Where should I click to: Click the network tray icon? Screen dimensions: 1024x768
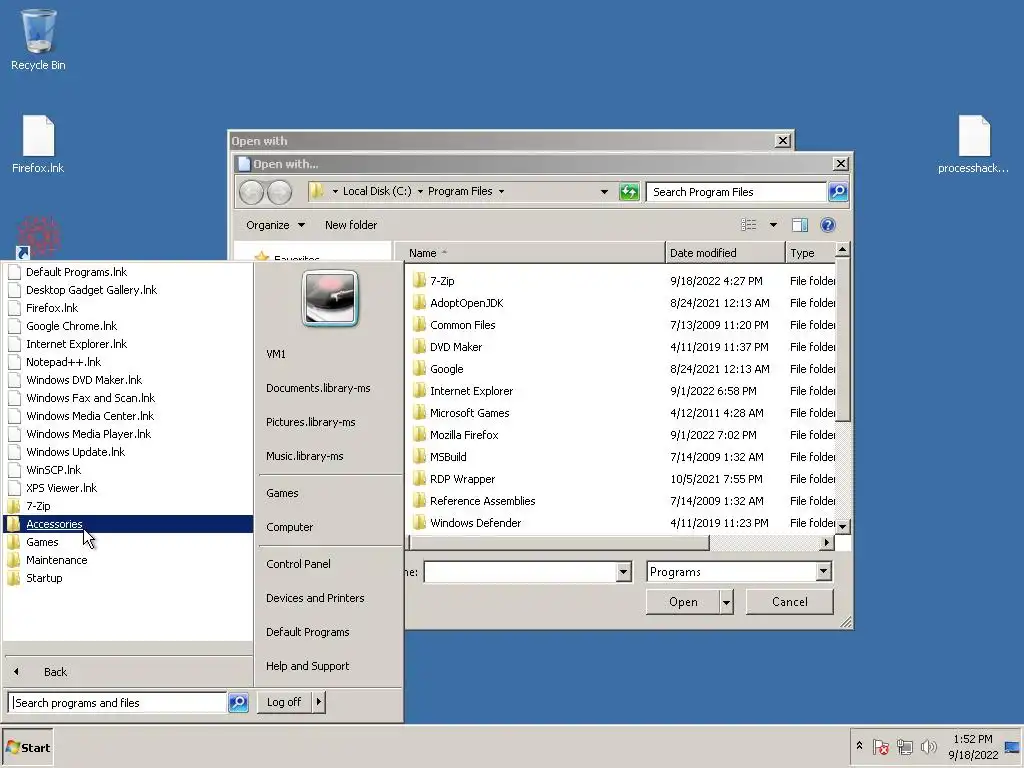click(904, 746)
